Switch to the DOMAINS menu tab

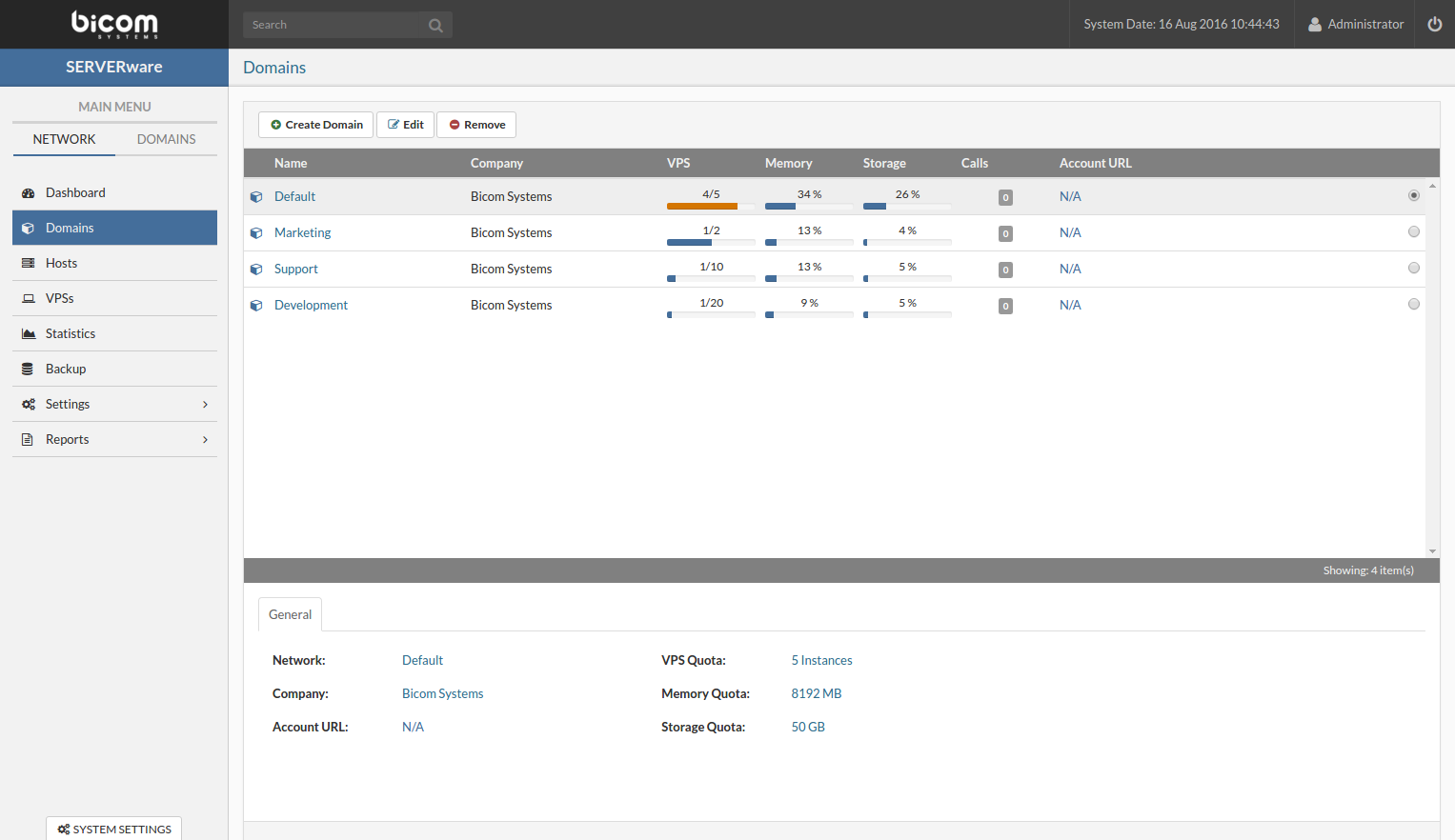pos(166,139)
